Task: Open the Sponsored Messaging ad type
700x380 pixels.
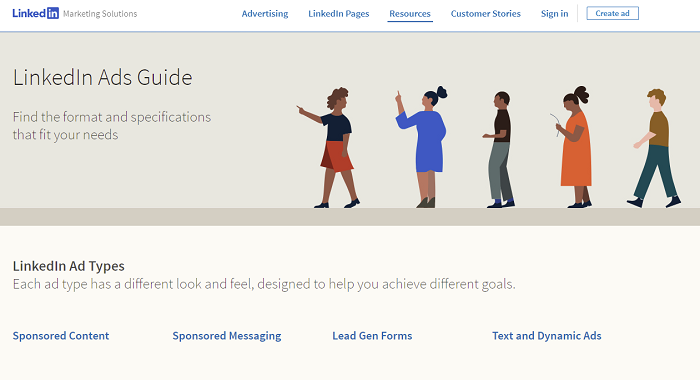Action: (227, 336)
